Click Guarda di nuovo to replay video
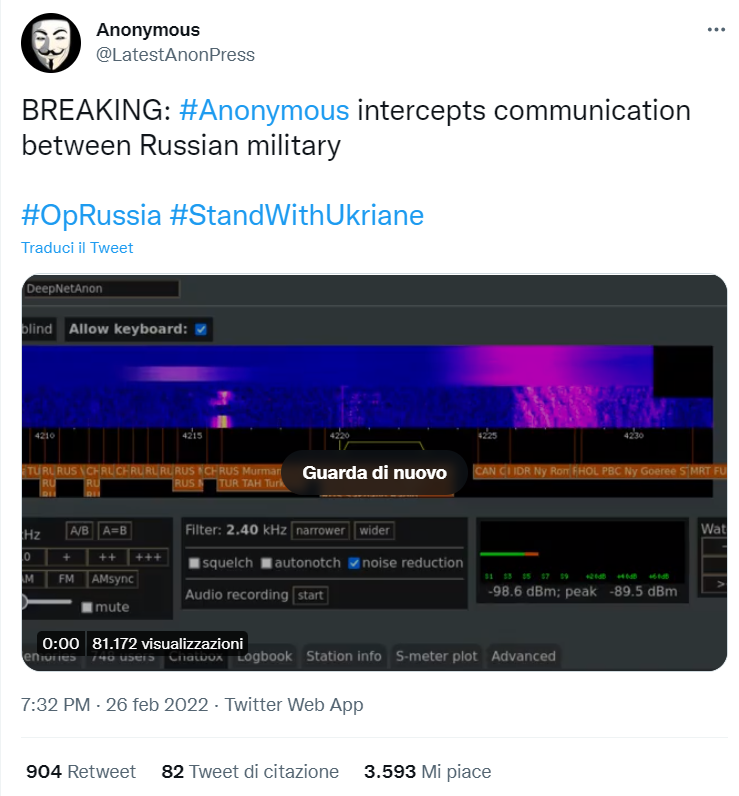The width and height of the screenshot is (739, 796). point(374,473)
